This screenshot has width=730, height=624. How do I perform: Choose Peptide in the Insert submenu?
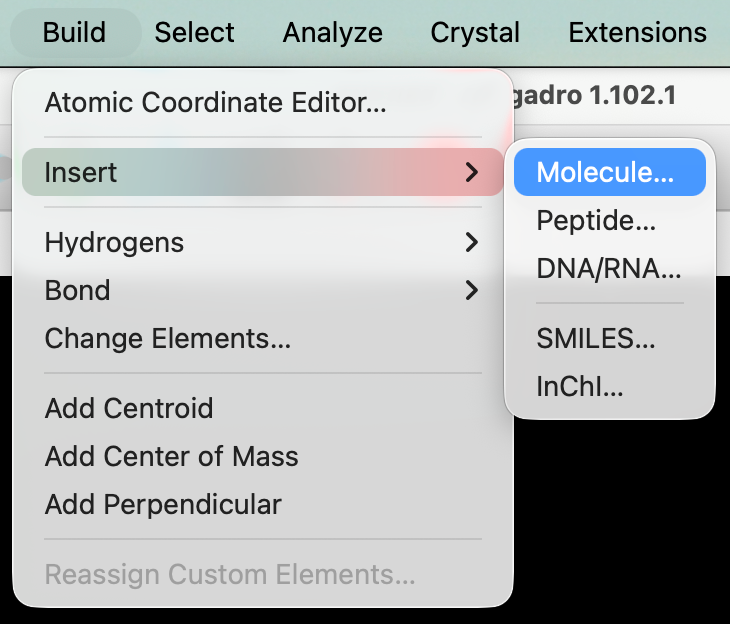[x=596, y=220]
